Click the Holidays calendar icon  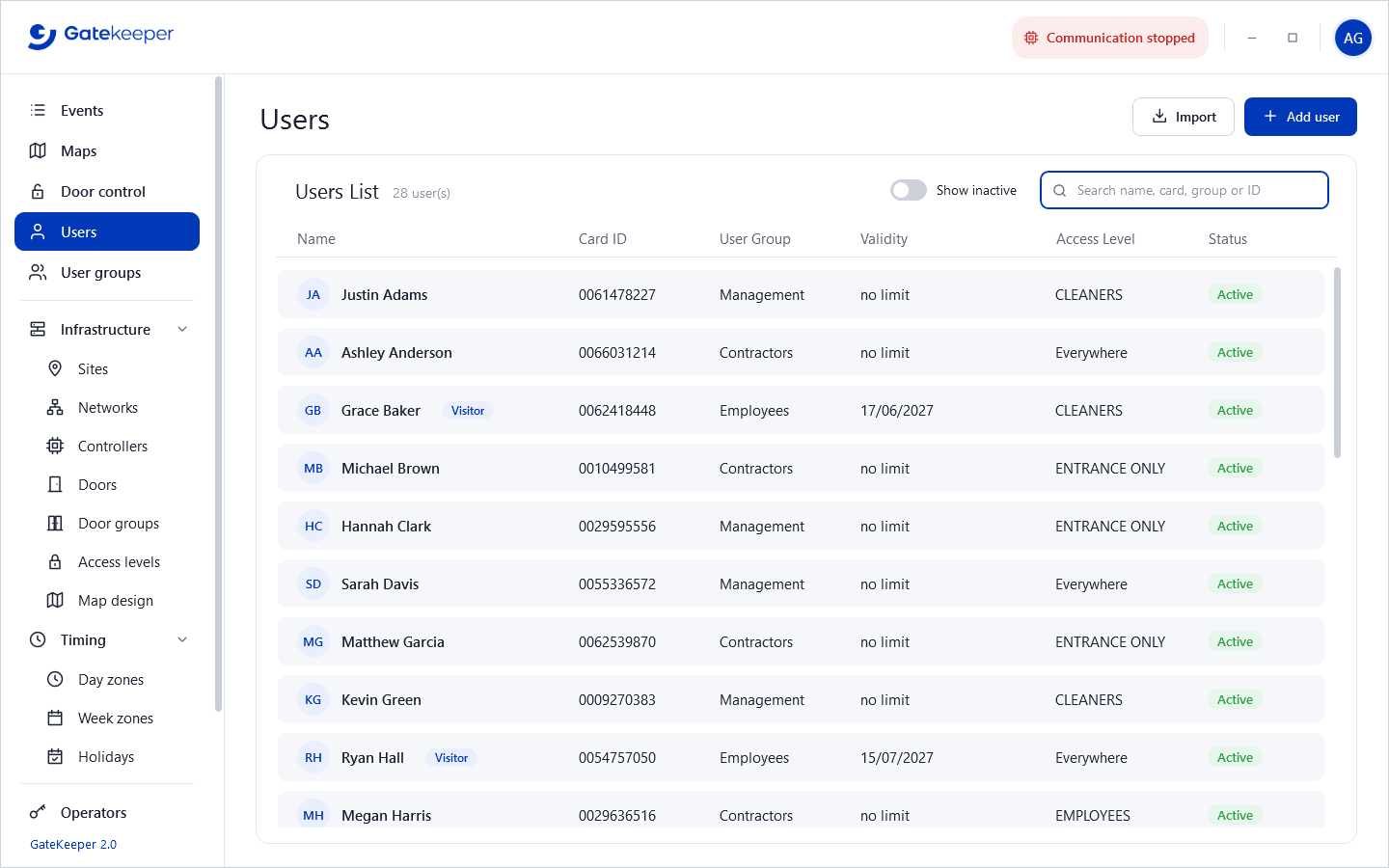tap(55, 756)
